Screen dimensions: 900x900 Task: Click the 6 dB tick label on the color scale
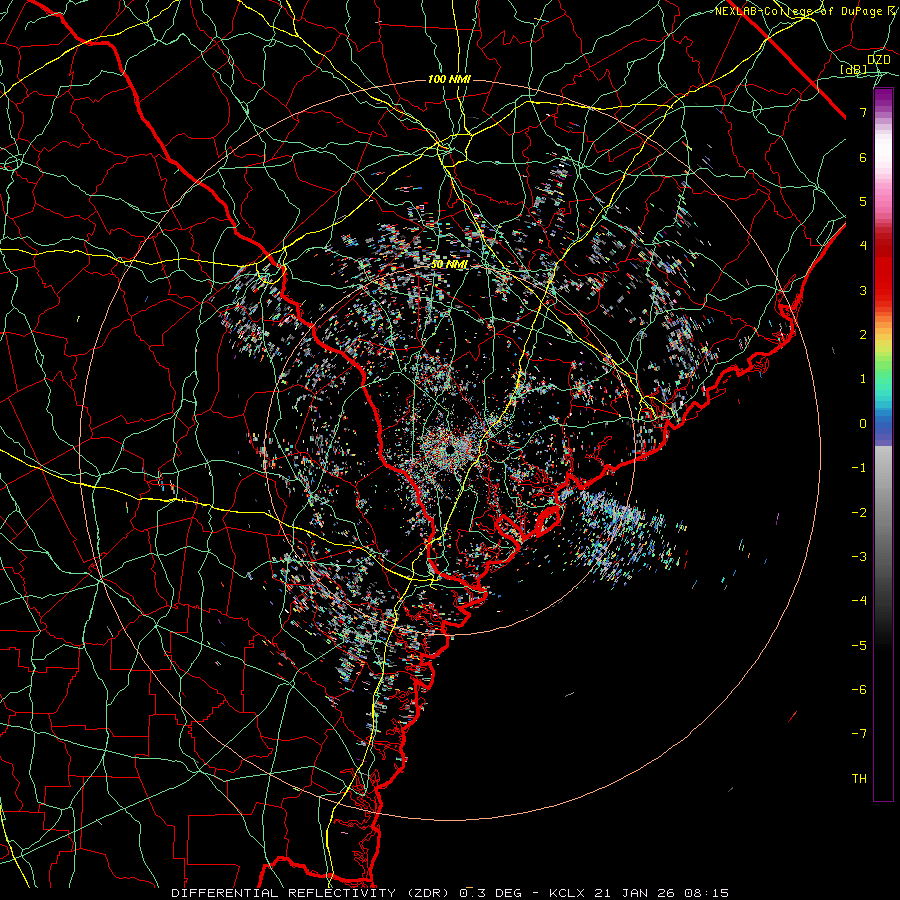pos(863,157)
